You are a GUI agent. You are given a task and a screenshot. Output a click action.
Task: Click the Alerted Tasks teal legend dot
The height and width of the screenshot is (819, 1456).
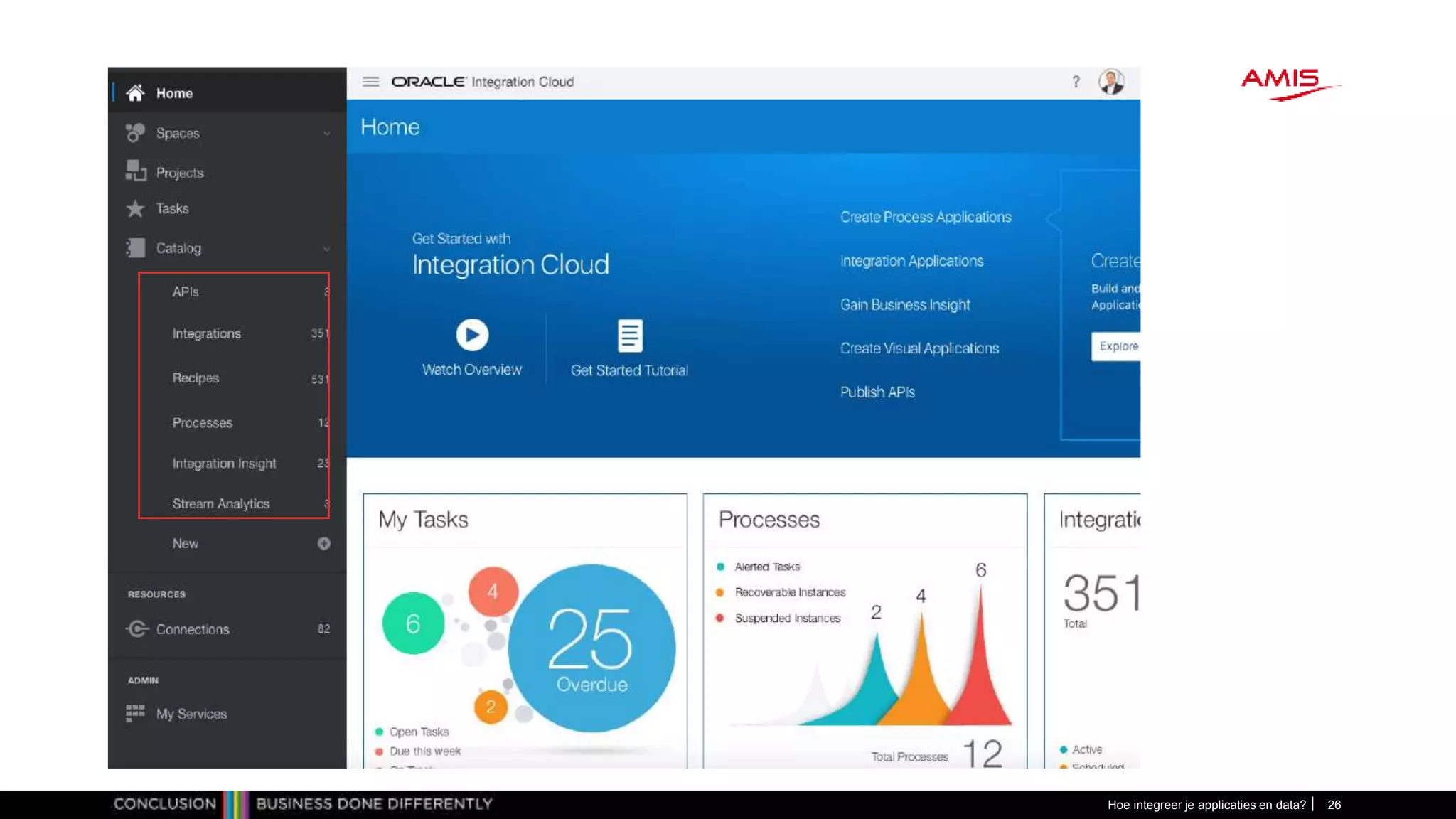pyautogui.click(x=720, y=567)
